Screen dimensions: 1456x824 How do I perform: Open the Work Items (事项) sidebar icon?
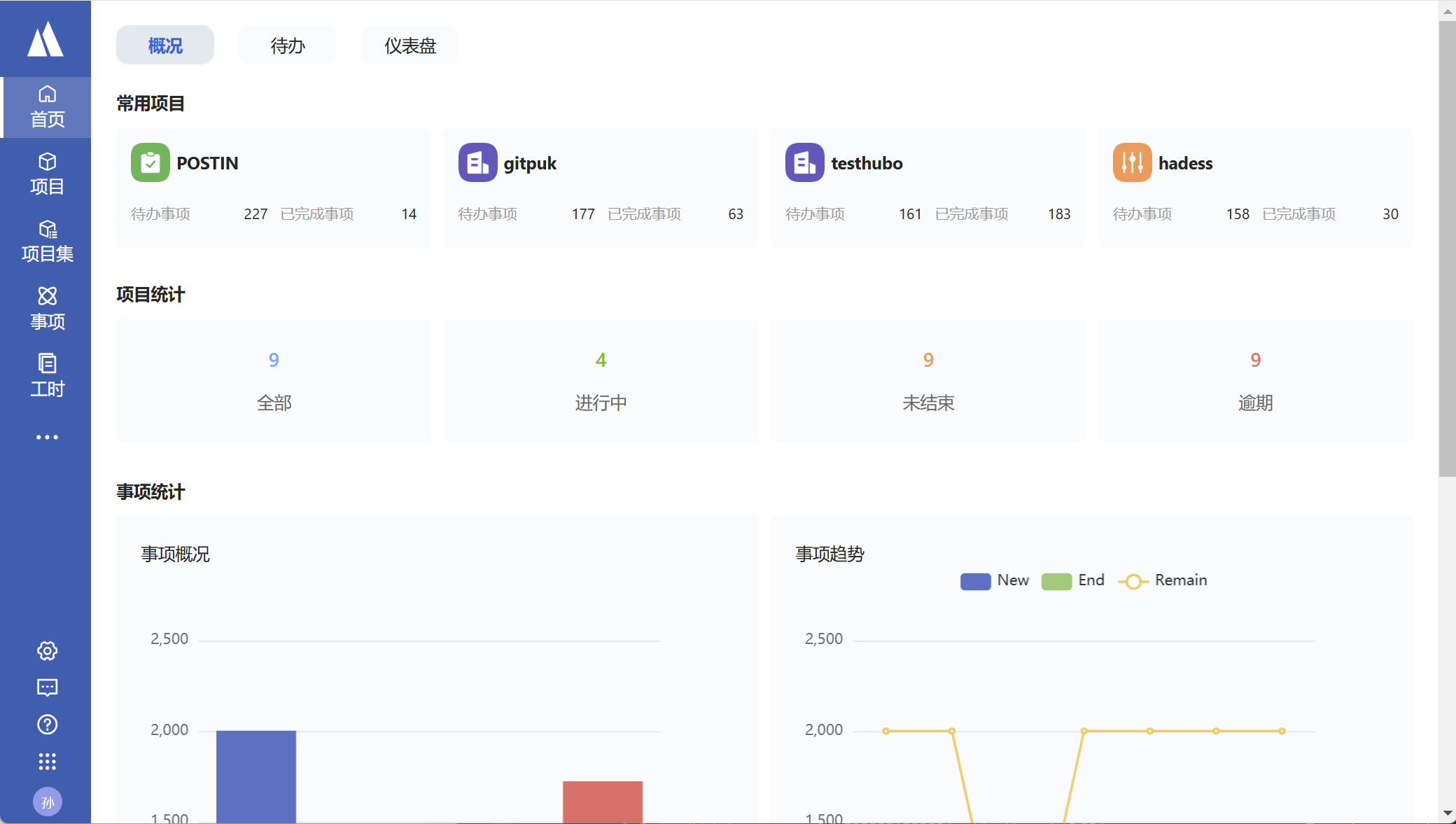(47, 308)
